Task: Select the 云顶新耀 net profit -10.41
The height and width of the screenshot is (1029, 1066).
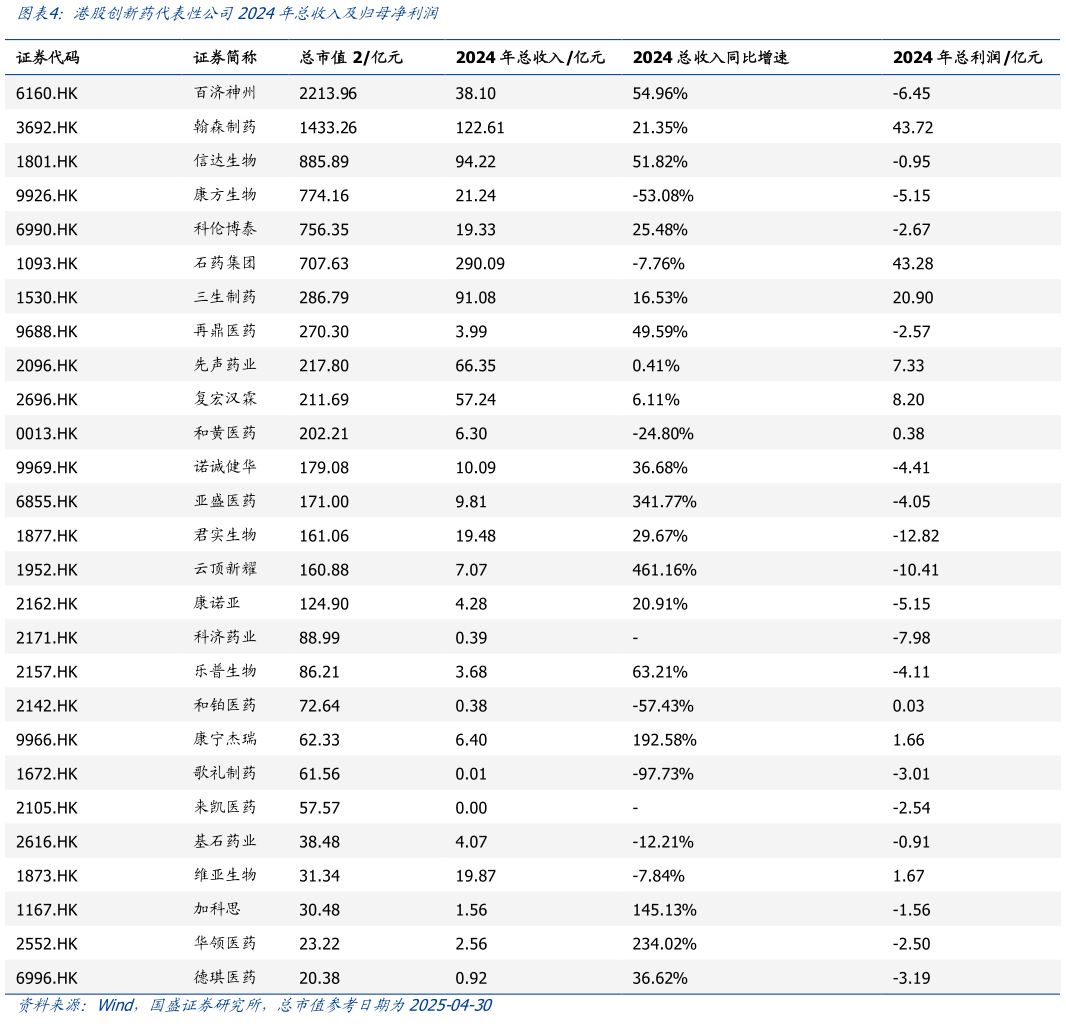Action: [915, 569]
